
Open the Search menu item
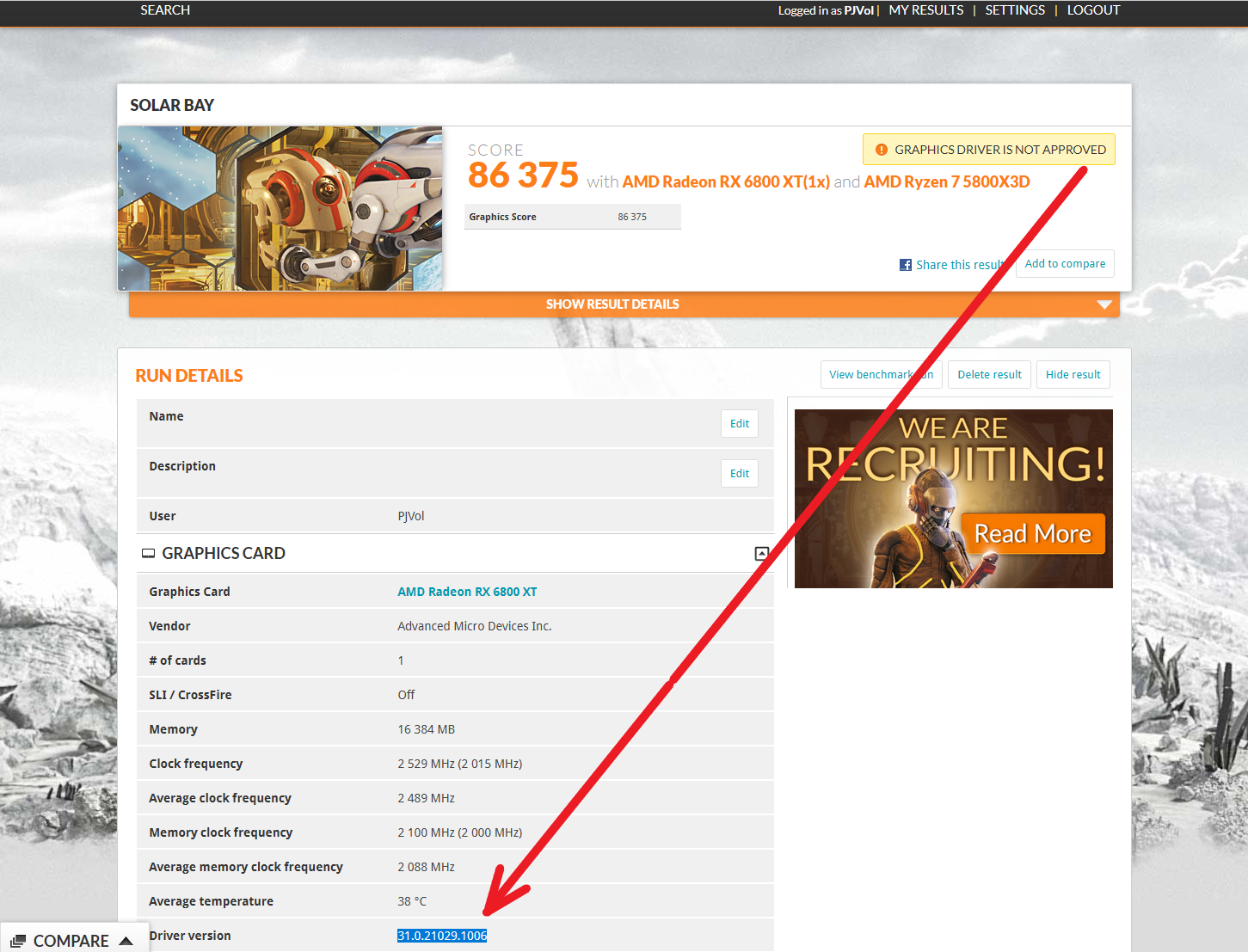tap(165, 10)
